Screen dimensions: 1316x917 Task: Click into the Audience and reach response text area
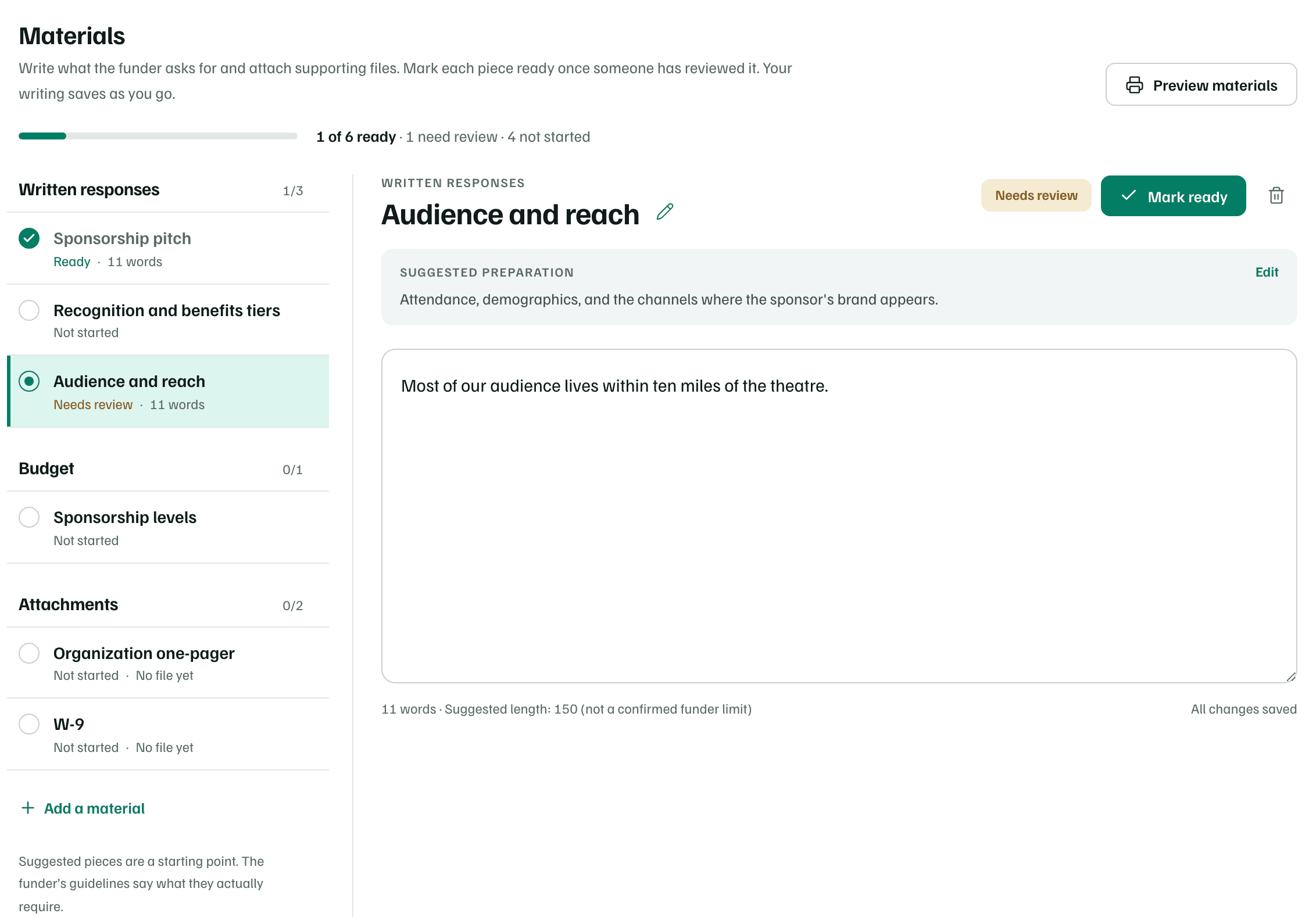(x=839, y=516)
